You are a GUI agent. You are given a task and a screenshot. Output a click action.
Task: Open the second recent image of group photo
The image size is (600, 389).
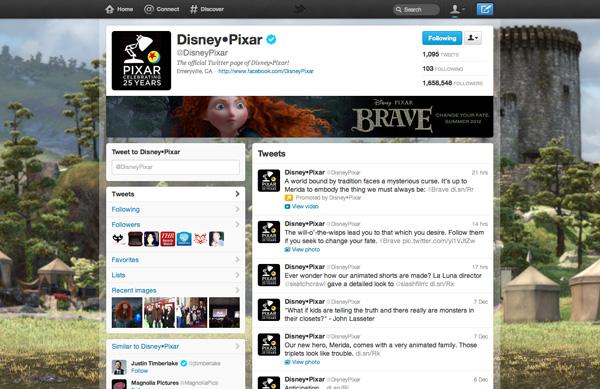click(160, 313)
